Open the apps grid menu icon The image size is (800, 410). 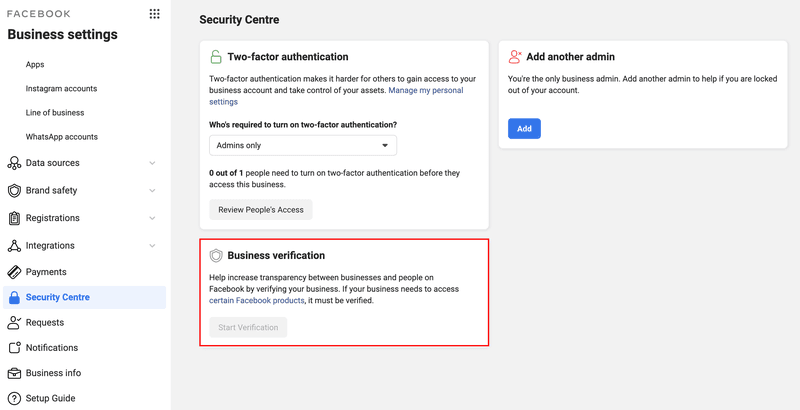[x=154, y=14]
